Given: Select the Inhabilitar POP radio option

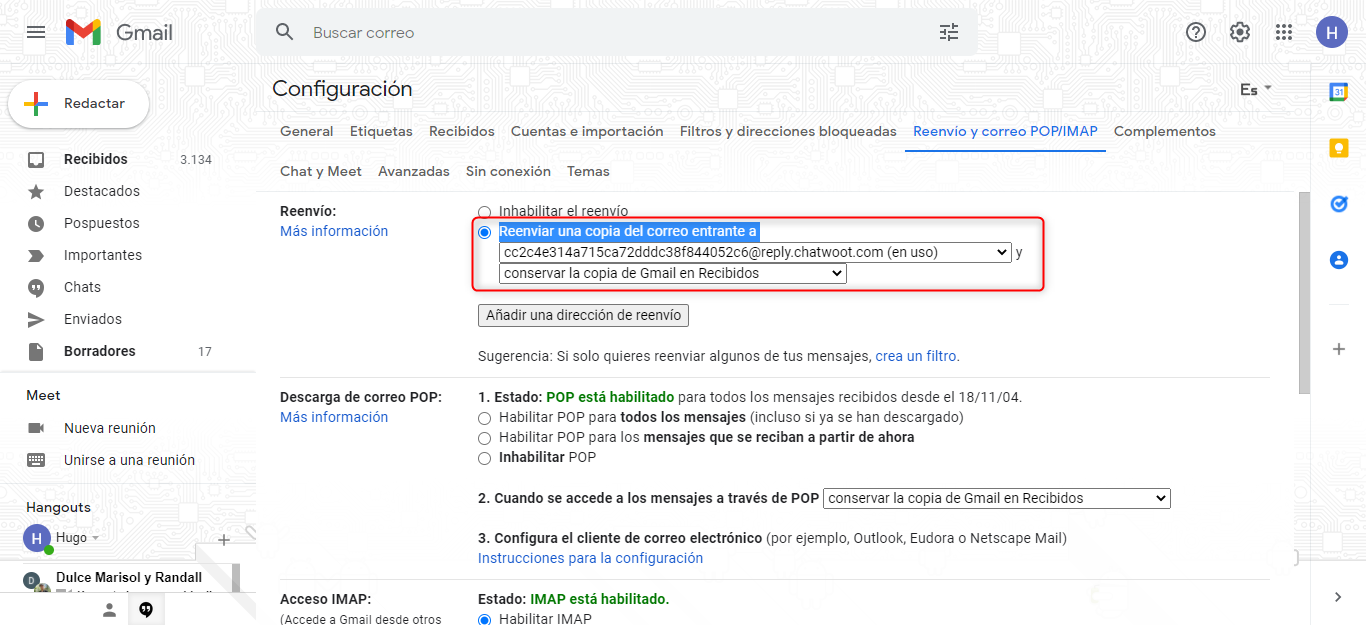Looking at the screenshot, I should (x=485, y=458).
